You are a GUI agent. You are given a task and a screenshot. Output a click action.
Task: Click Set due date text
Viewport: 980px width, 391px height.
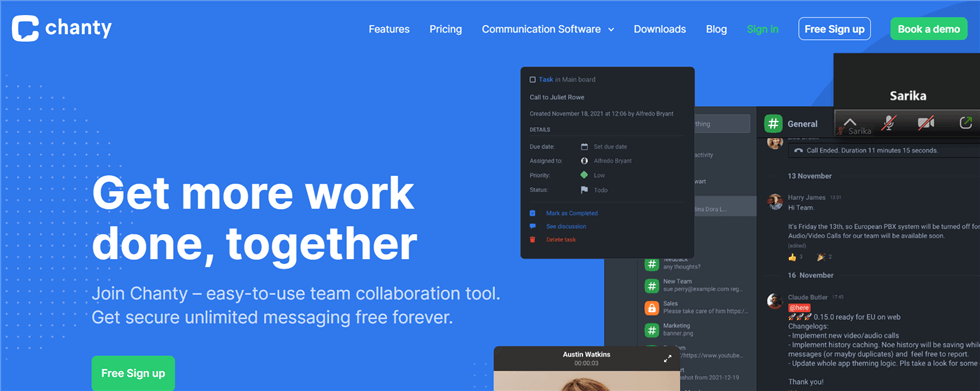610,147
